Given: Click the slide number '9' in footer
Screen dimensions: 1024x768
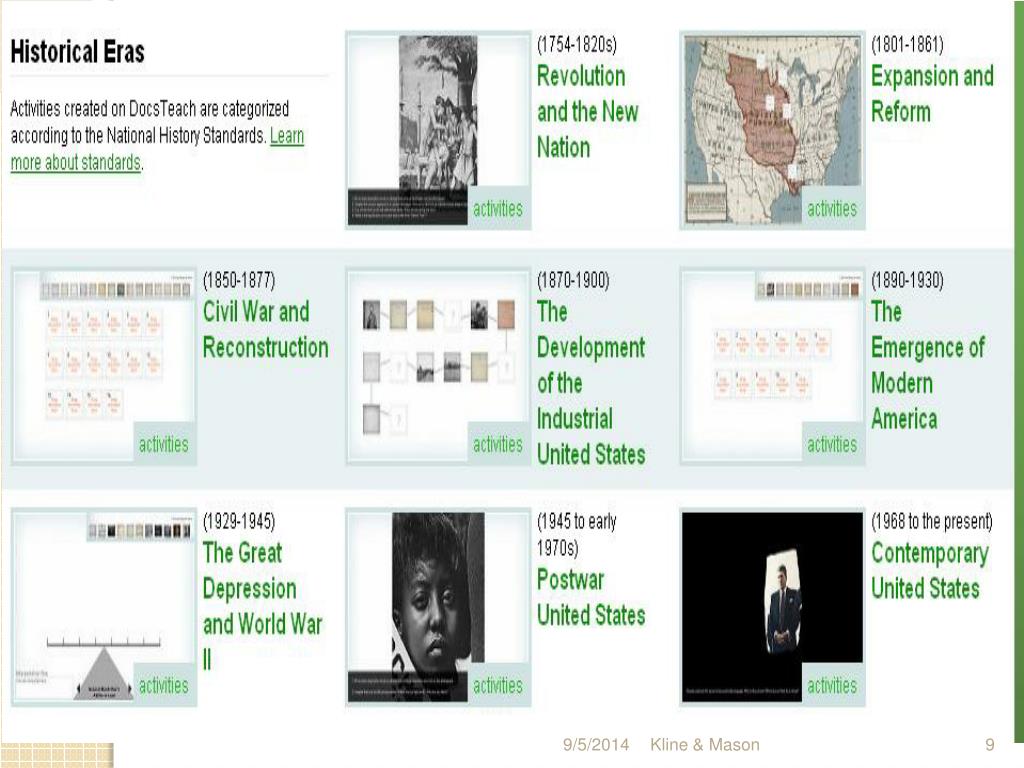Looking at the screenshot, I should point(989,744).
